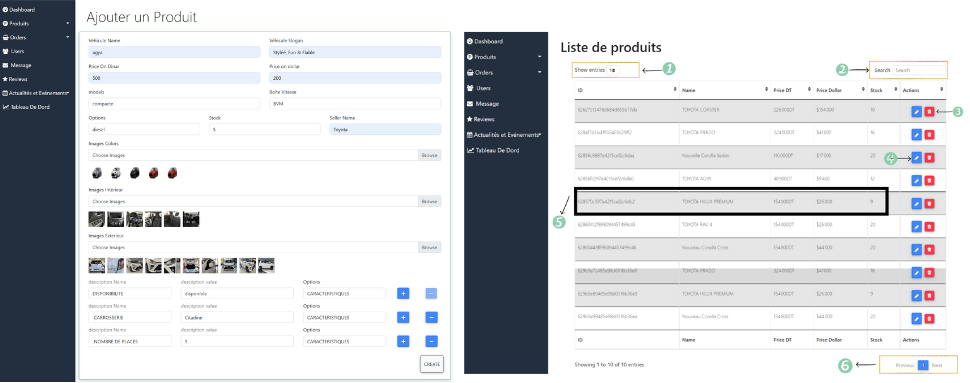The image size is (970, 383).
Task: Sort products by Price Dollar column arrows
Action: [863, 90]
